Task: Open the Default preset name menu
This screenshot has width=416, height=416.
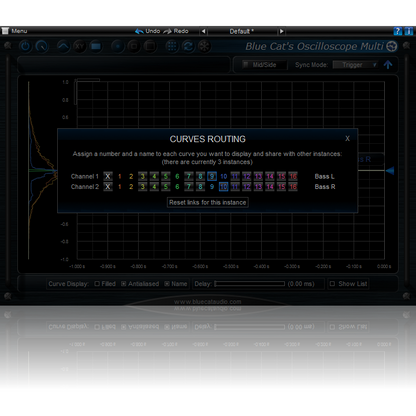Action: (x=242, y=31)
